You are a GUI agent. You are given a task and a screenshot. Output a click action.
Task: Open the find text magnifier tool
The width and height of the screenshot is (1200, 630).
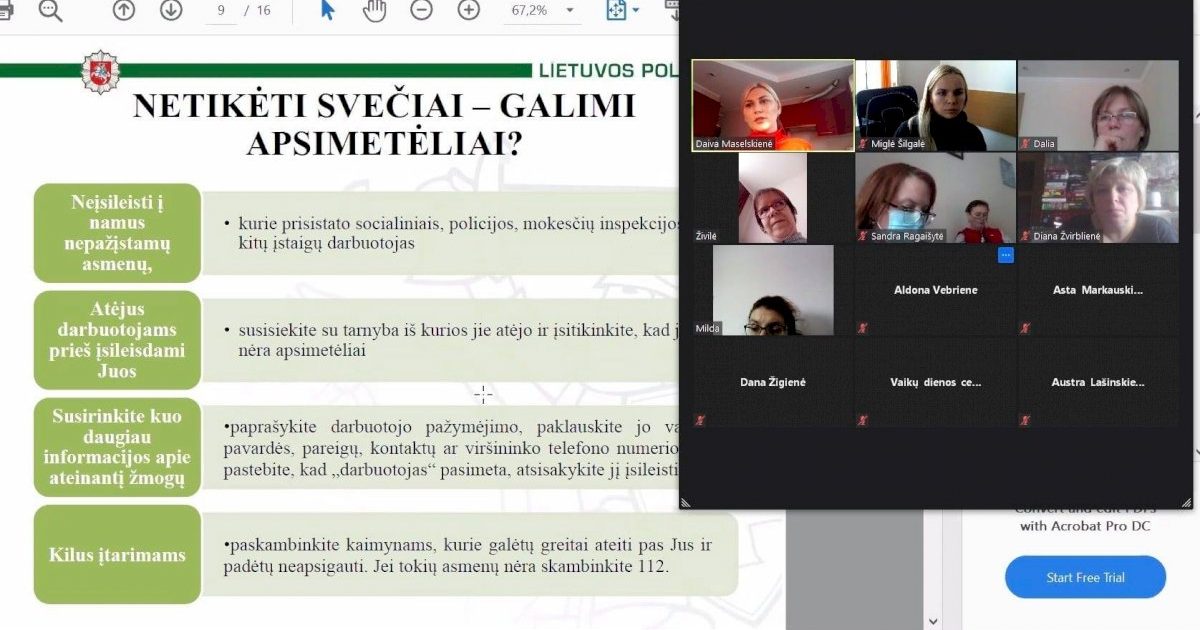50,10
